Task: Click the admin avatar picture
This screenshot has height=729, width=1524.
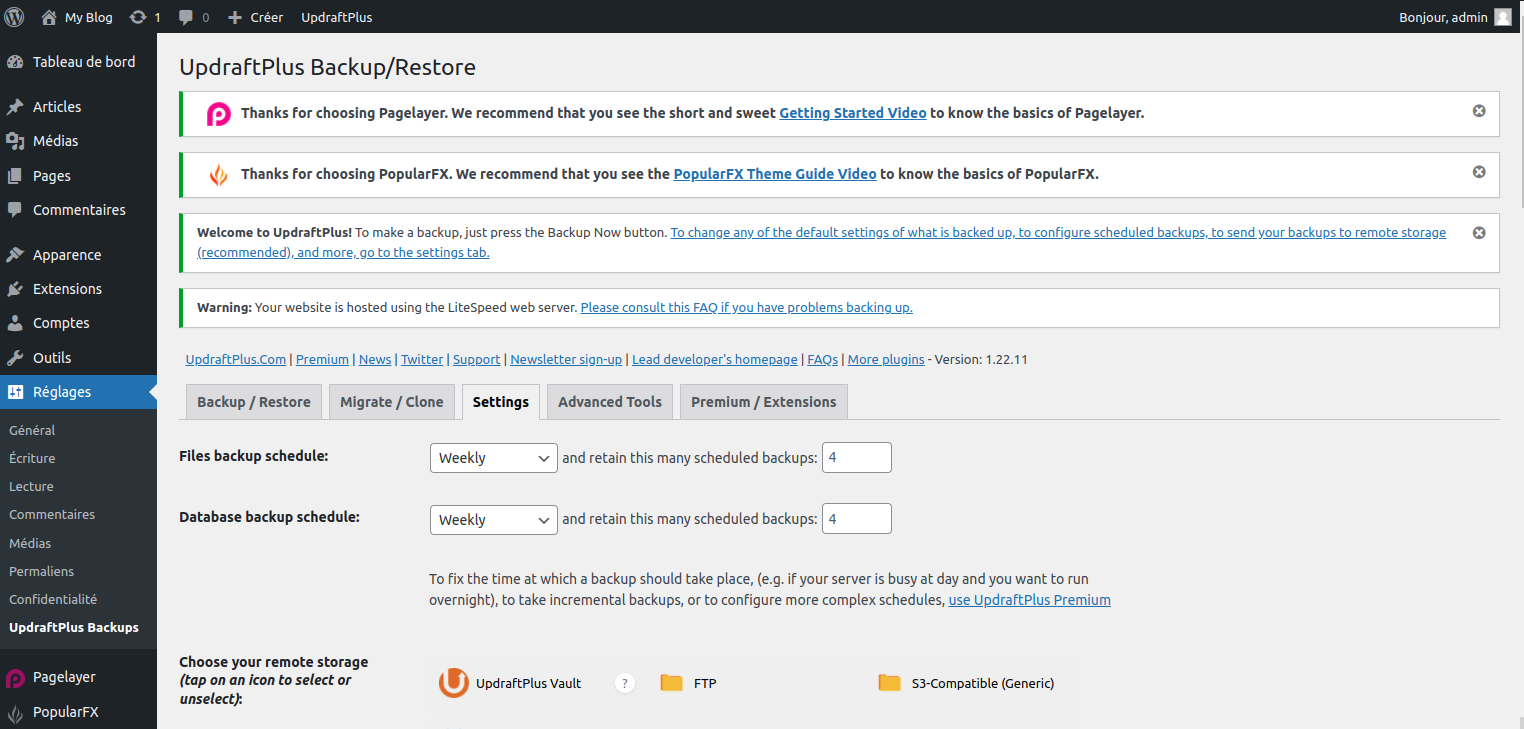Action: tap(1503, 17)
